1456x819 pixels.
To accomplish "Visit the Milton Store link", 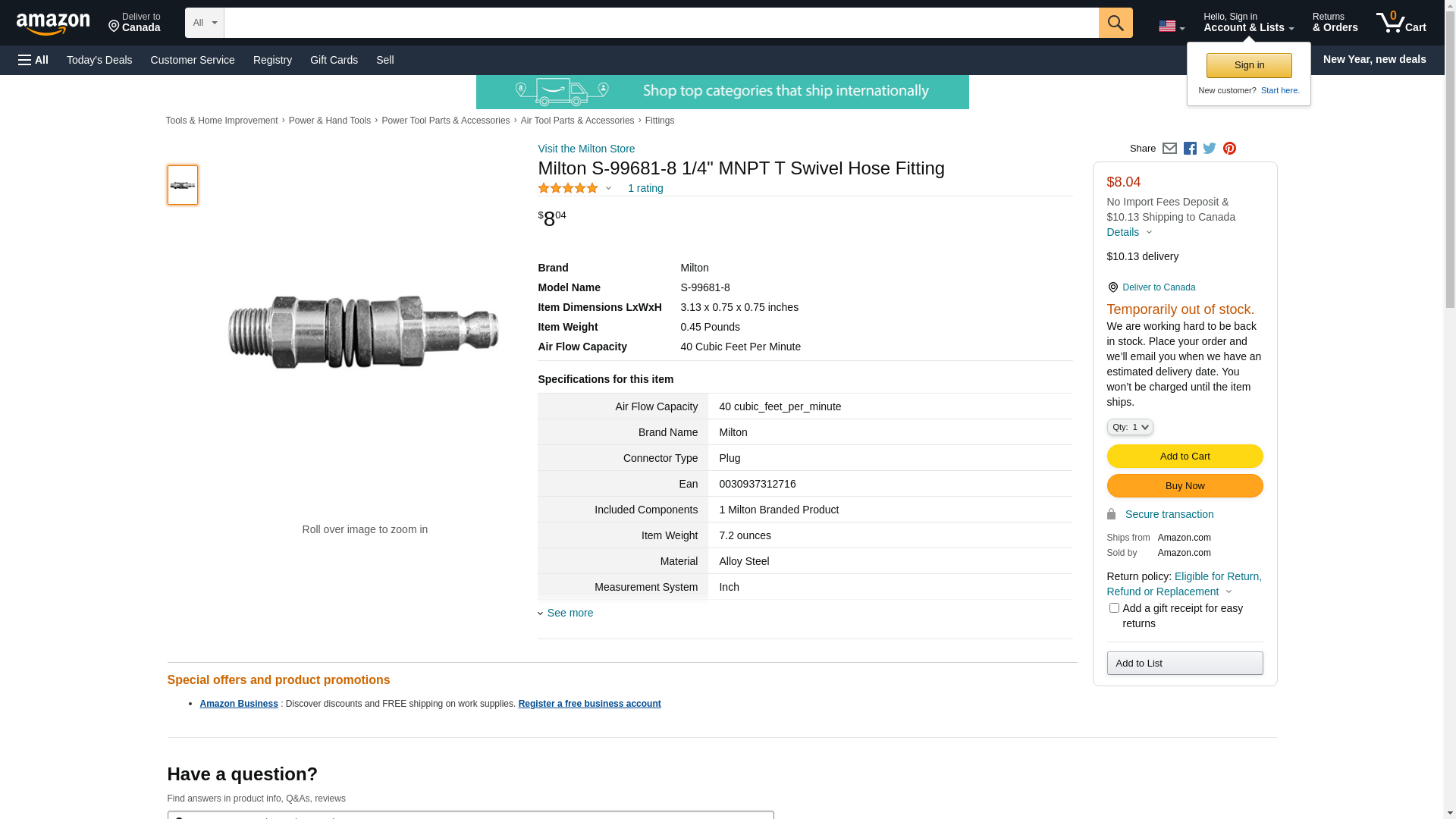I will (586, 149).
